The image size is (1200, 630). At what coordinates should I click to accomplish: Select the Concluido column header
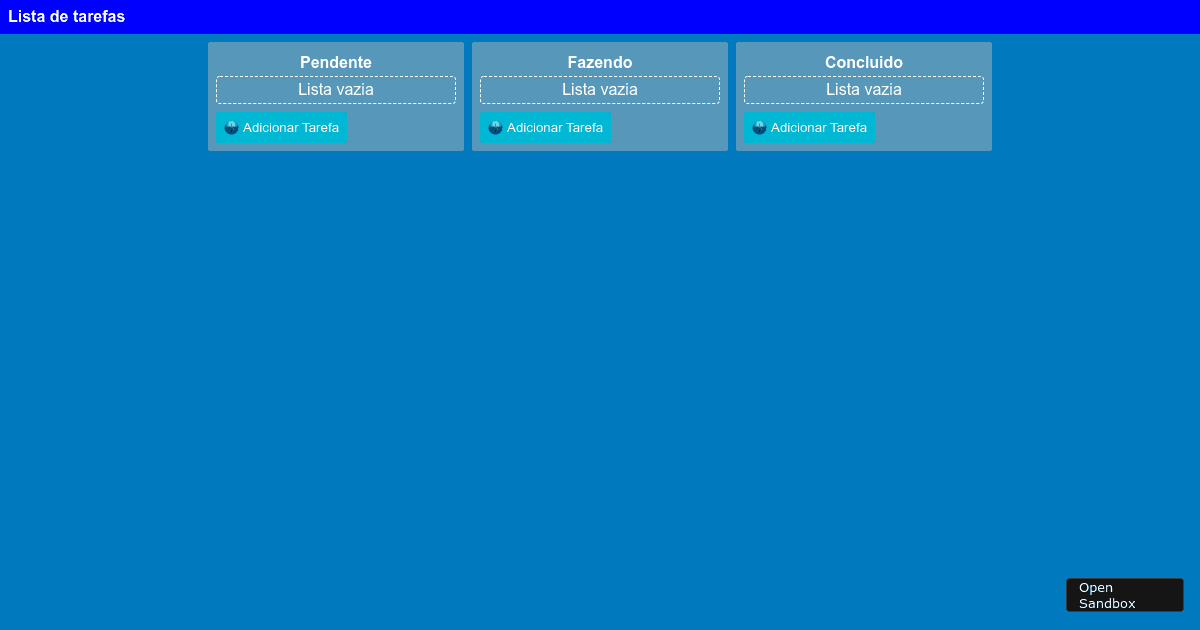pos(864,62)
